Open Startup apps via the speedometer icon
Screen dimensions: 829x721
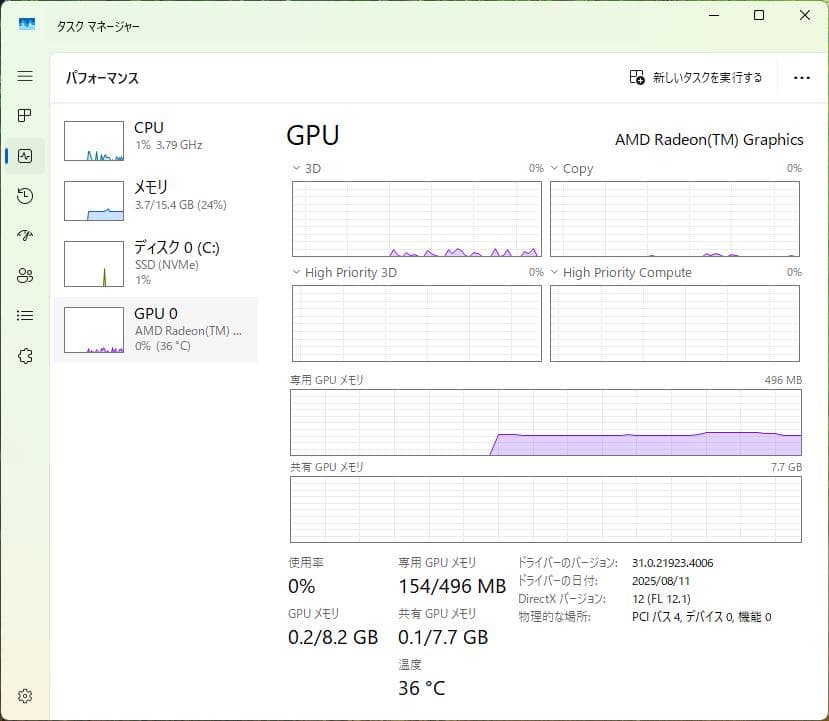pyautogui.click(x=24, y=235)
